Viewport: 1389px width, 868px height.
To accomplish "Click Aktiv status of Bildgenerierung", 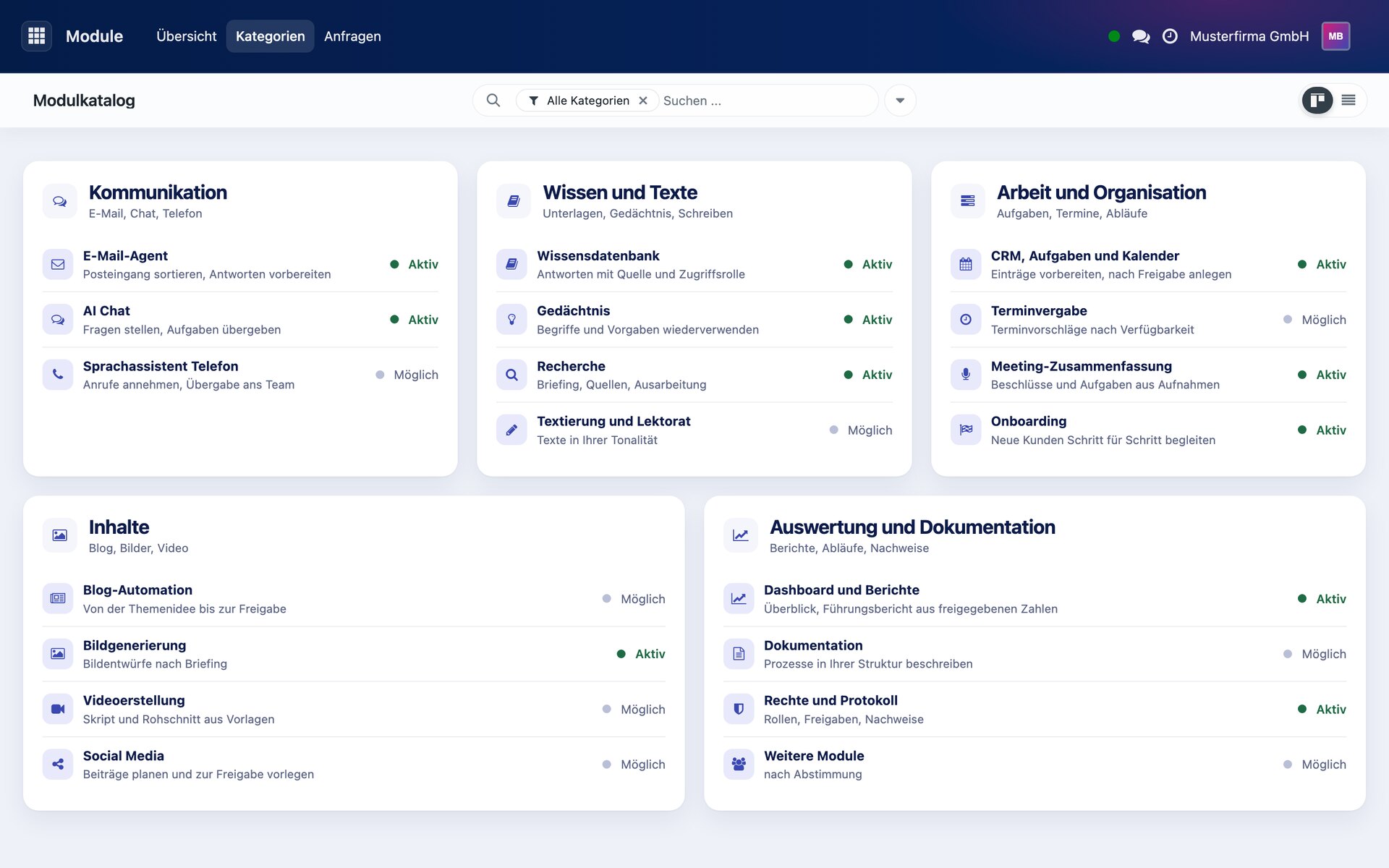I will point(641,654).
